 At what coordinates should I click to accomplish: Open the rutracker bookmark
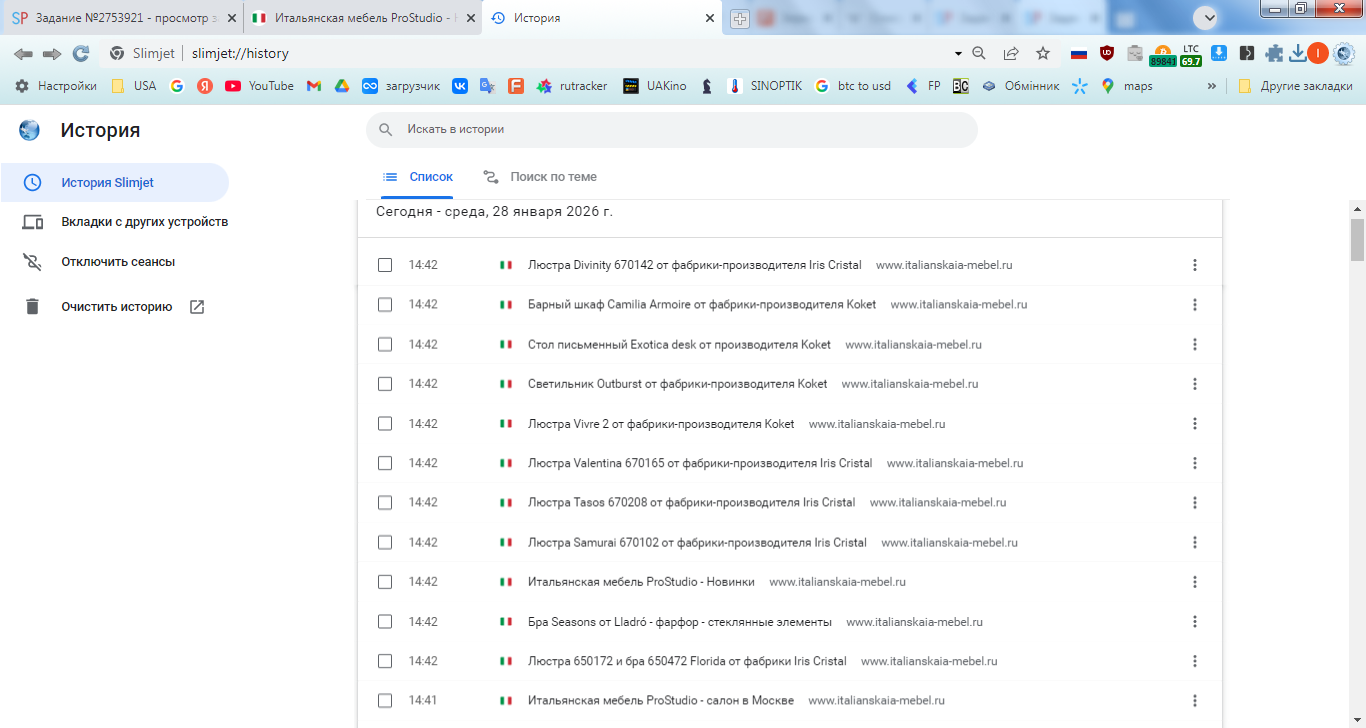[x=572, y=86]
